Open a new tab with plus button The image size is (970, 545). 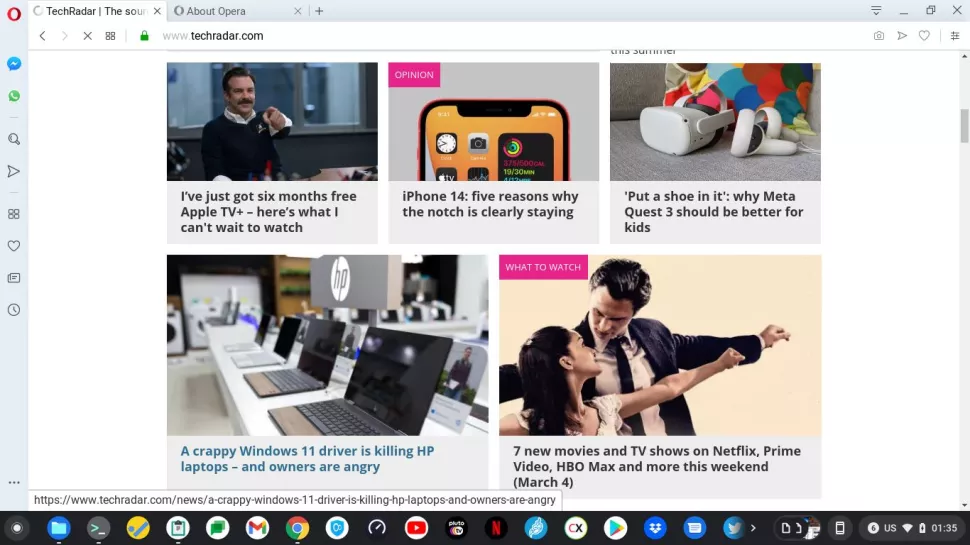point(319,11)
